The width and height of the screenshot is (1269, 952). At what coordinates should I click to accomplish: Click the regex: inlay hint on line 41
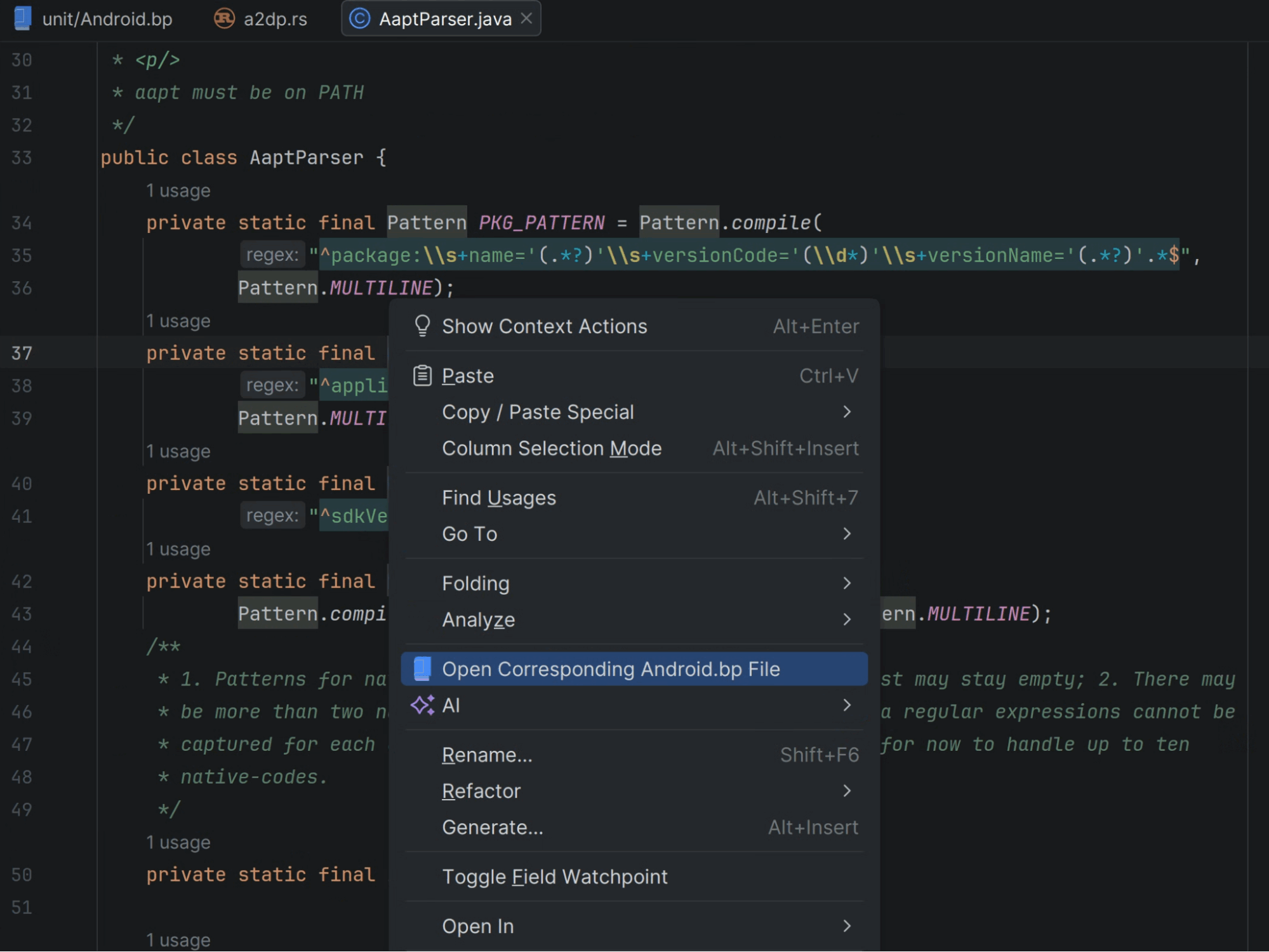click(x=272, y=515)
